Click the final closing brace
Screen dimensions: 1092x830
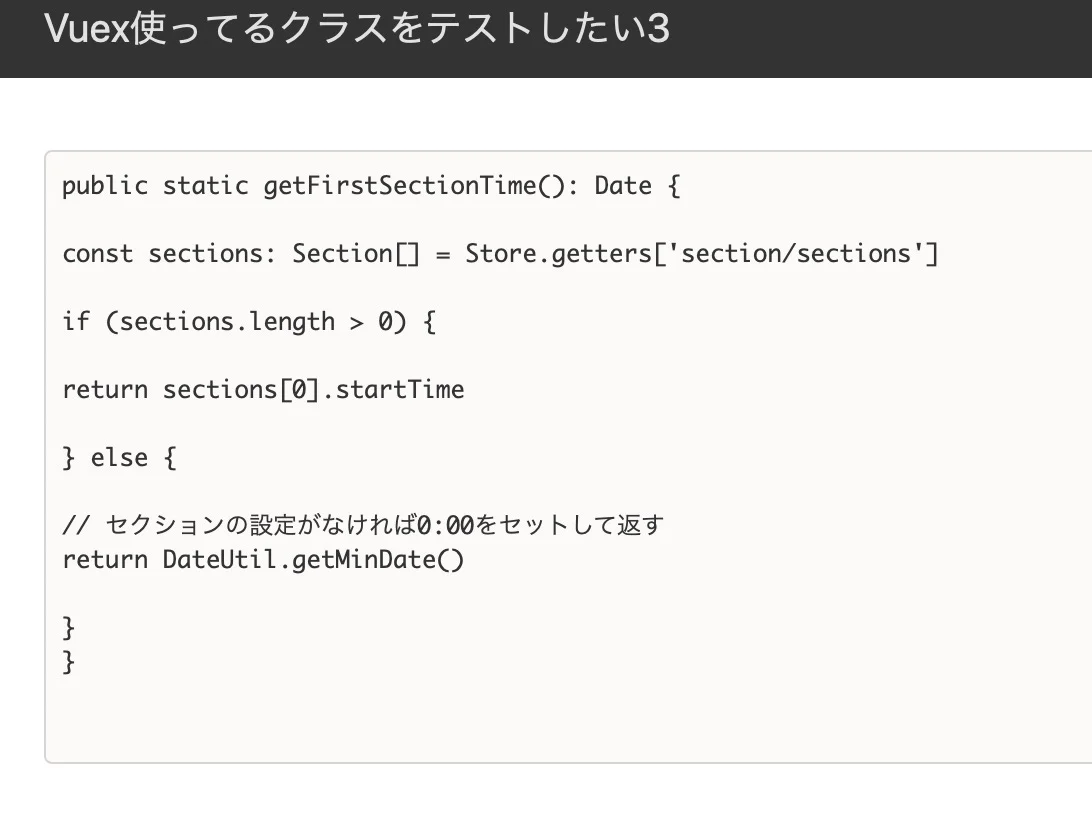68,661
